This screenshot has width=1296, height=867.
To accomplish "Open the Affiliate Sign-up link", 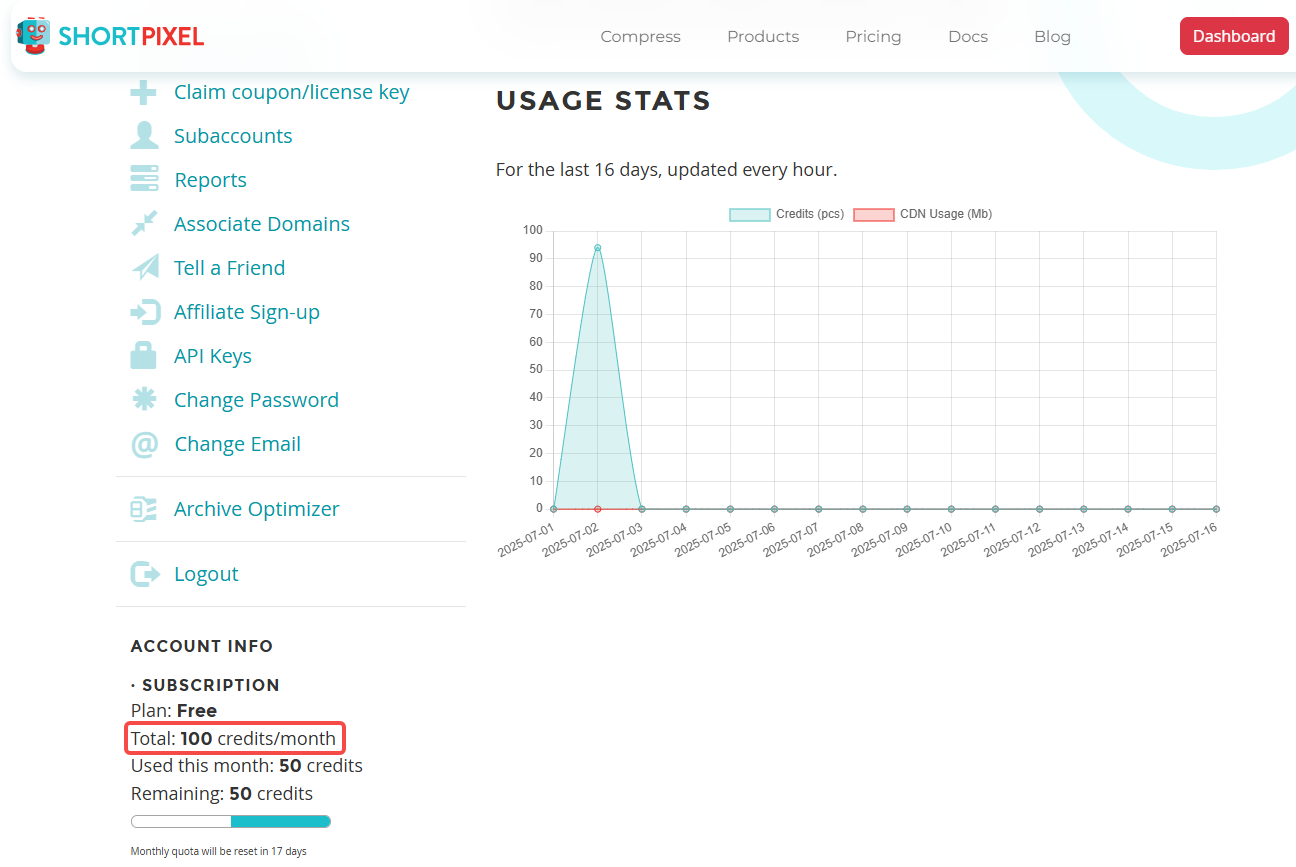I will click(x=246, y=312).
